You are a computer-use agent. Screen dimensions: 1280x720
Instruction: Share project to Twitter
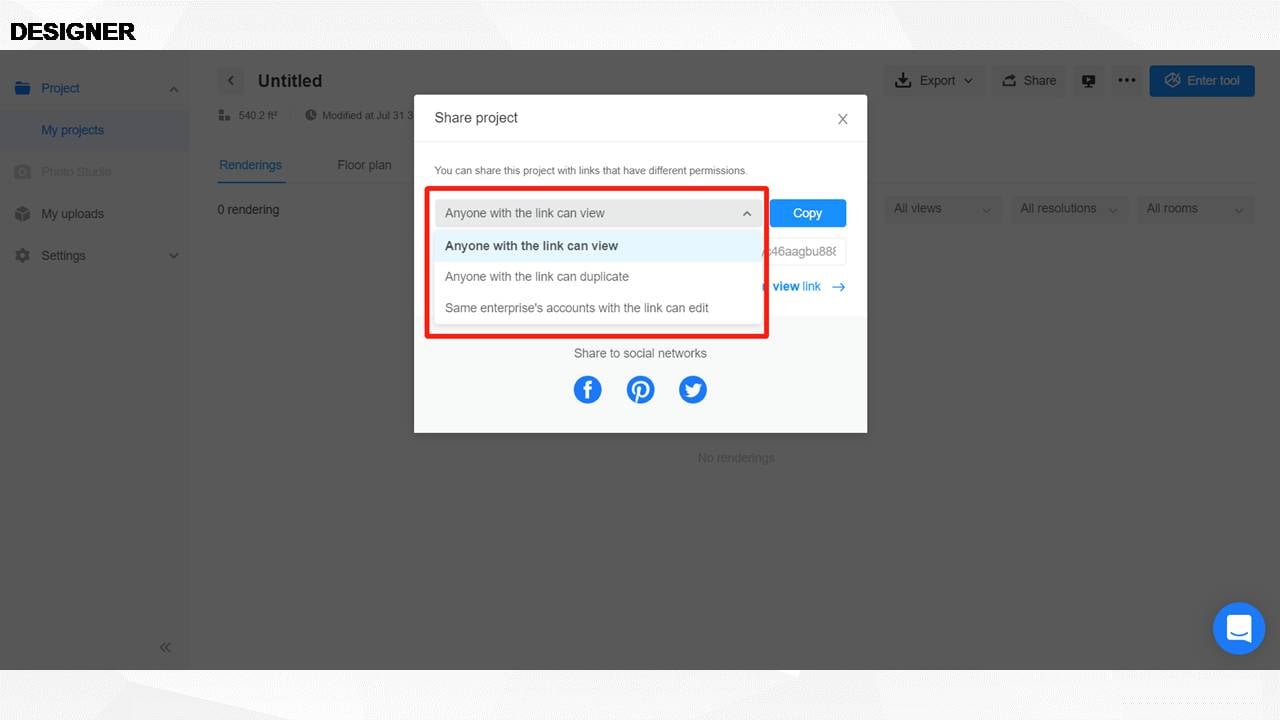[x=693, y=389]
